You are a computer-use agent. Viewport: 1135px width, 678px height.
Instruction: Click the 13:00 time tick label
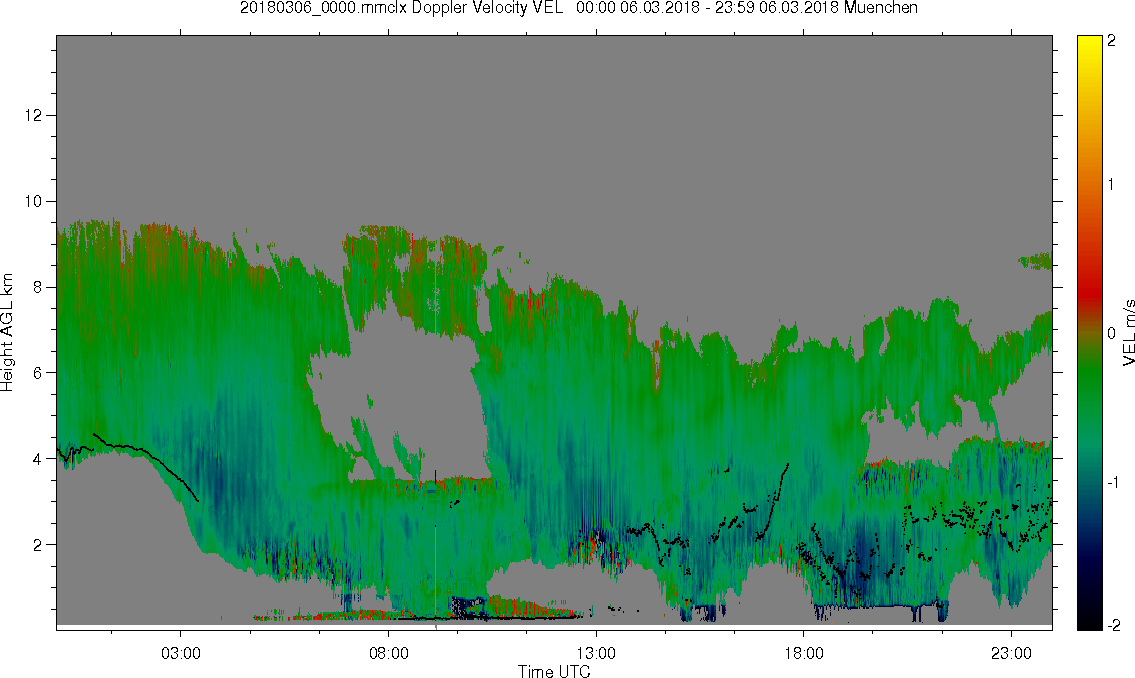(x=596, y=653)
